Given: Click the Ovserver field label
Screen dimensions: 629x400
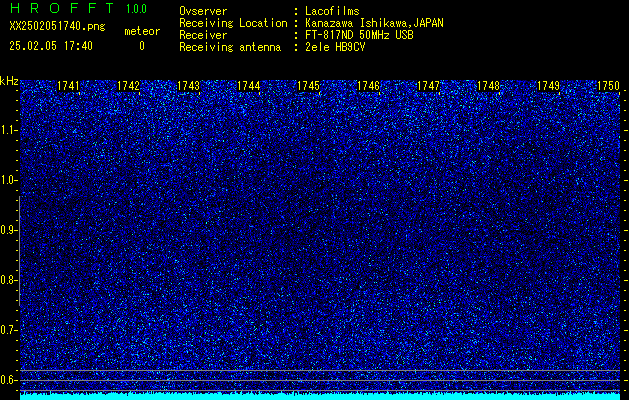Looking at the screenshot, I should [x=203, y=11].
